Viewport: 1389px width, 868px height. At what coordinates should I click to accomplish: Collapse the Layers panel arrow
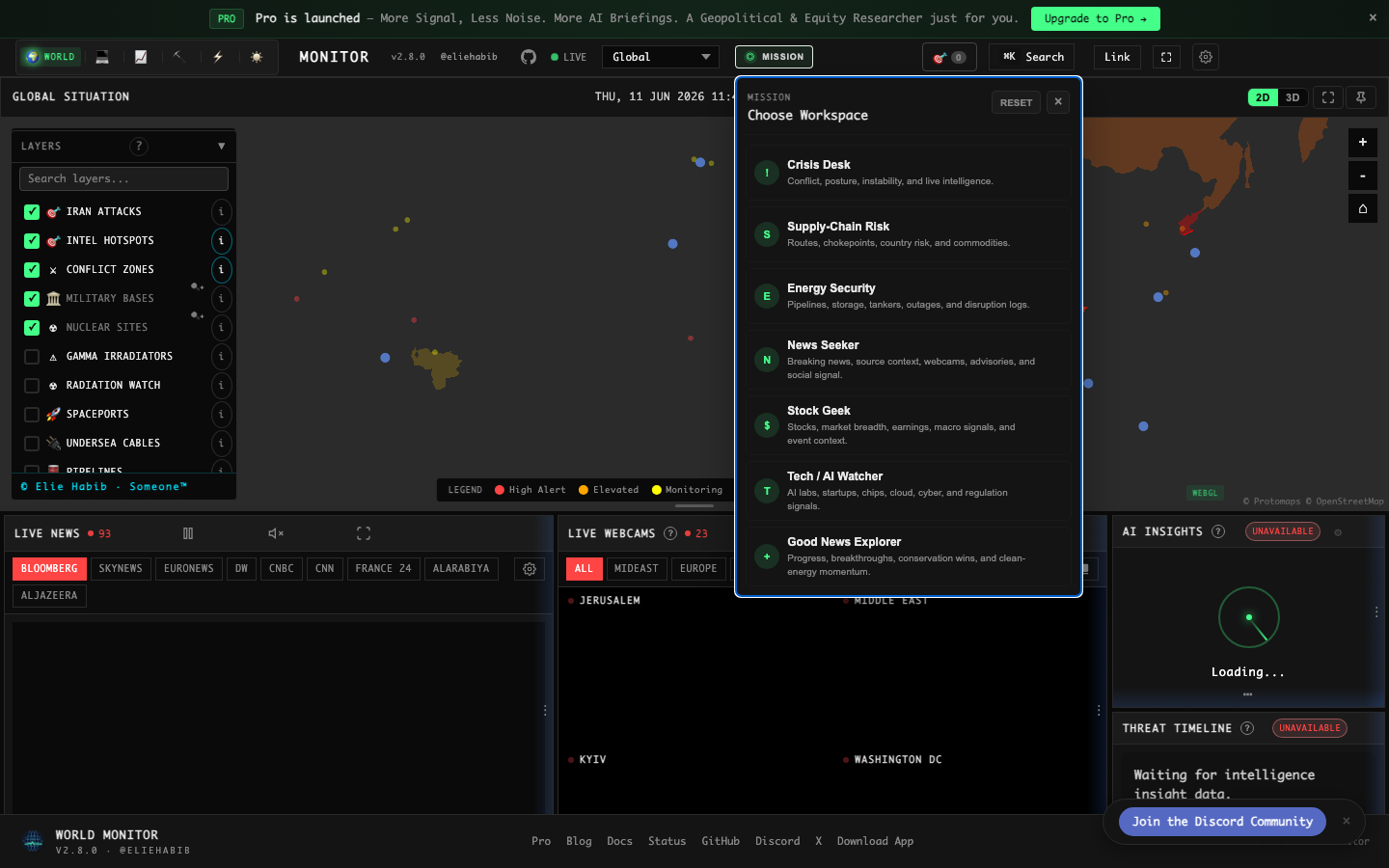tap(222, 146)
